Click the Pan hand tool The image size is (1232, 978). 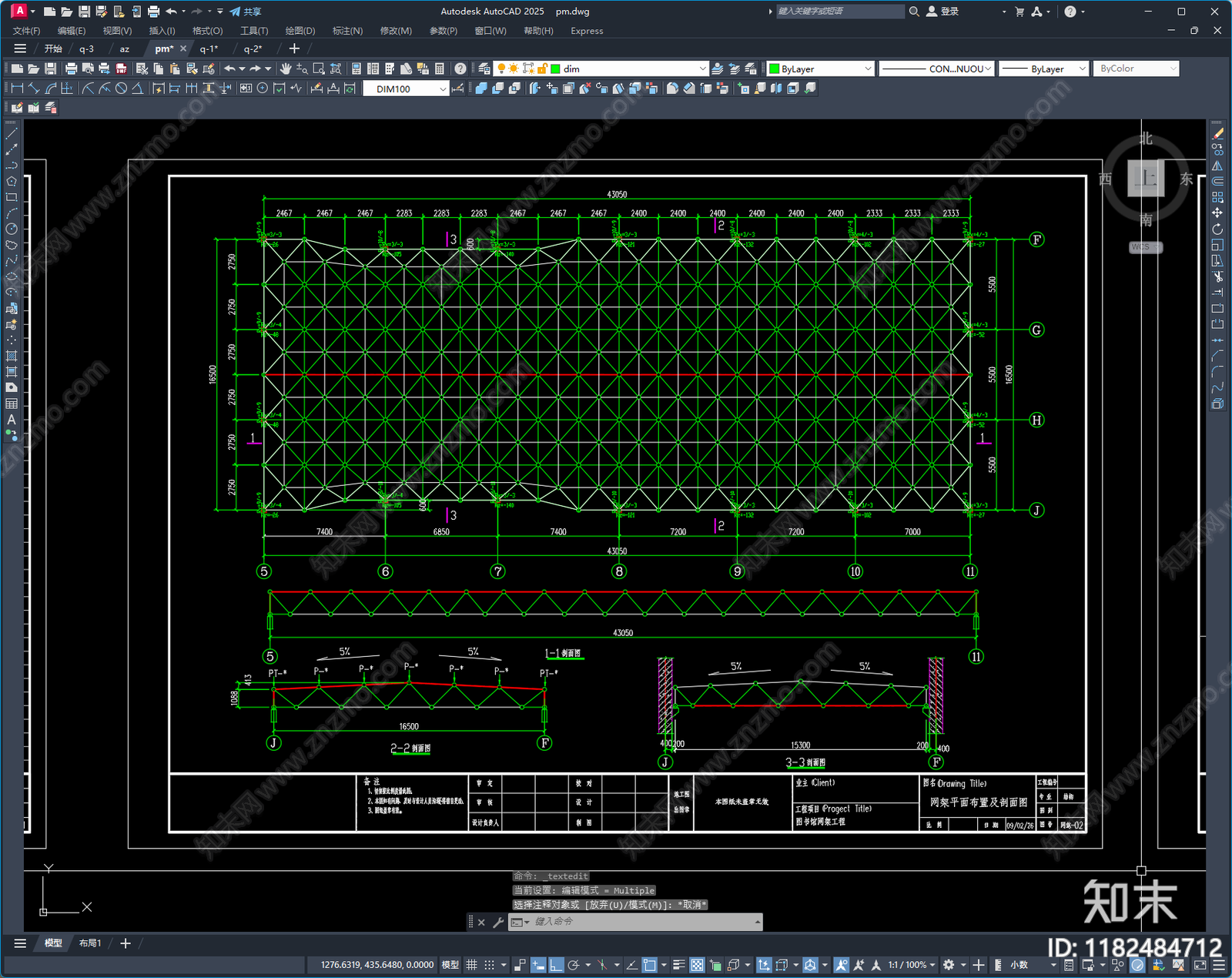pos(286,69)
